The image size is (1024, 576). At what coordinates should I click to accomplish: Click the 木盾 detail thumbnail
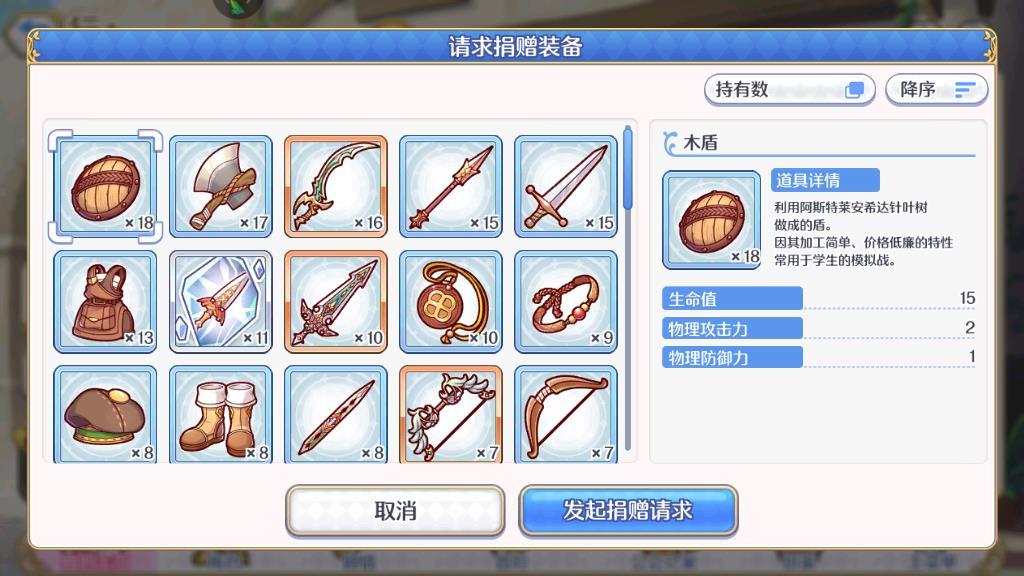tap(712, 220)
